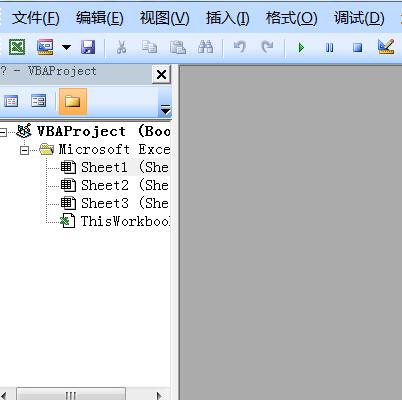Toggle Folders view in the Project panel
This screenshot has height=400, width=402.
pos(73,101)
